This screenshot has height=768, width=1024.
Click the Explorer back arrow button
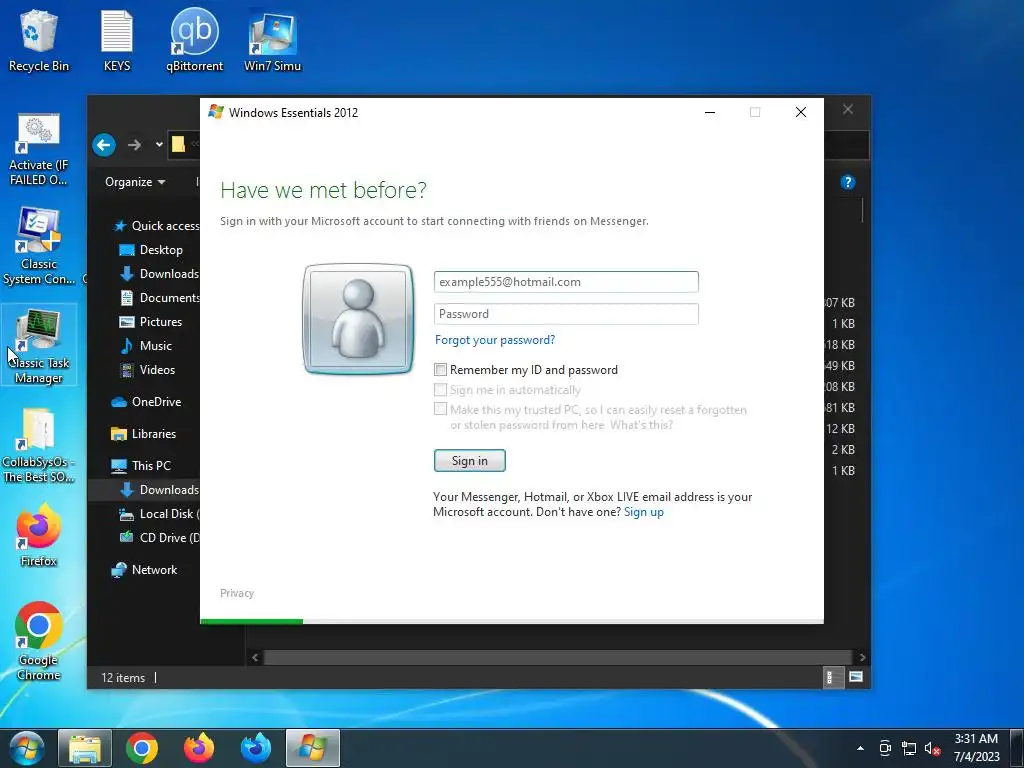click(104, 145)
